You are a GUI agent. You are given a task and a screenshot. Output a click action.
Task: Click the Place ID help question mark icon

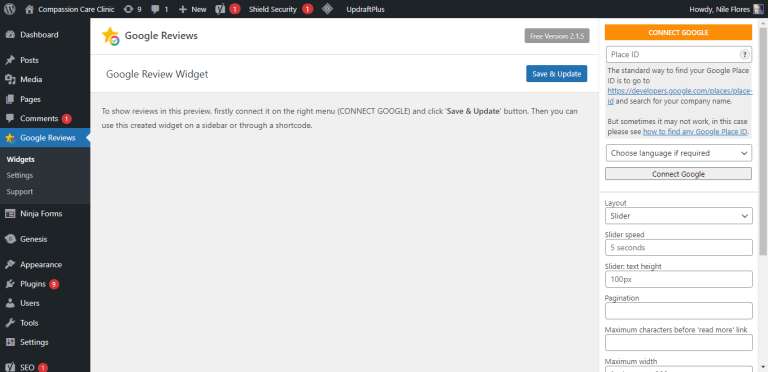(745, 54)
